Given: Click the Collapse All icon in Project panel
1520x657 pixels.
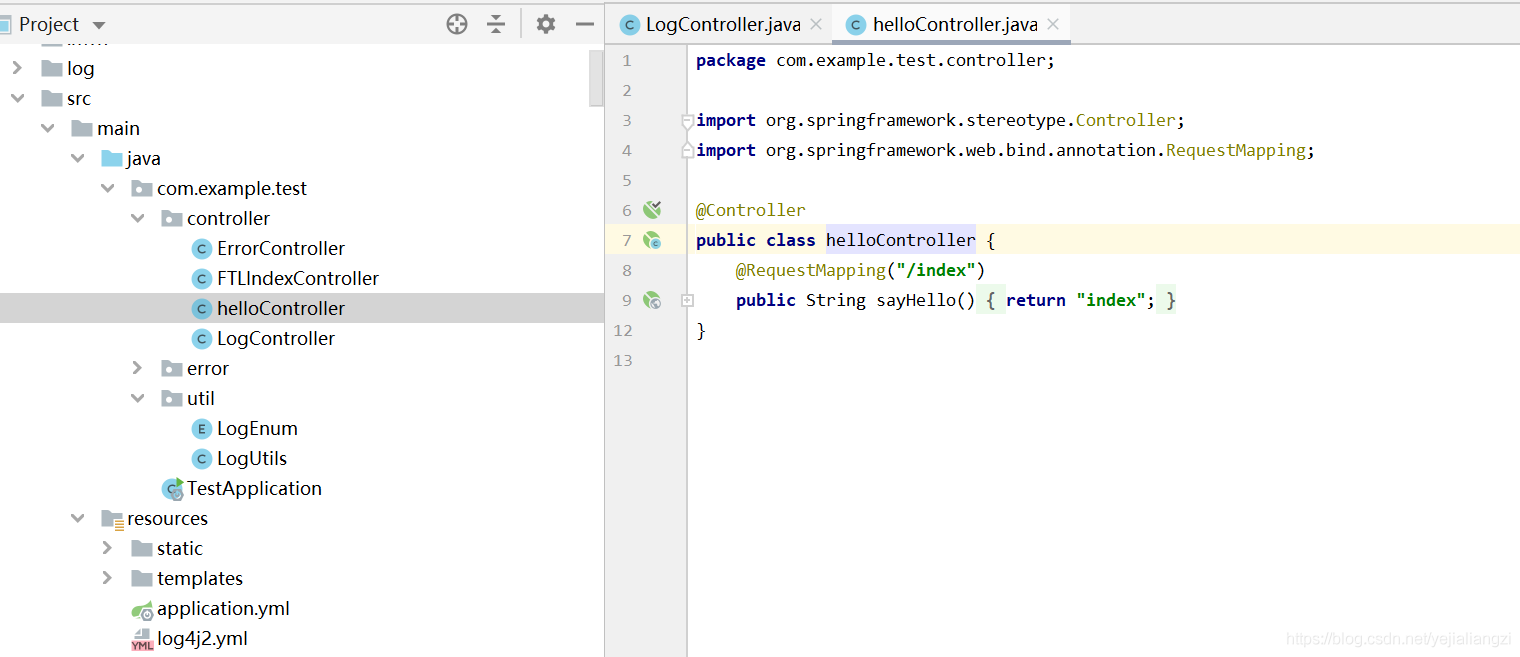Looking at the screenshot, I should click(496, 25).
